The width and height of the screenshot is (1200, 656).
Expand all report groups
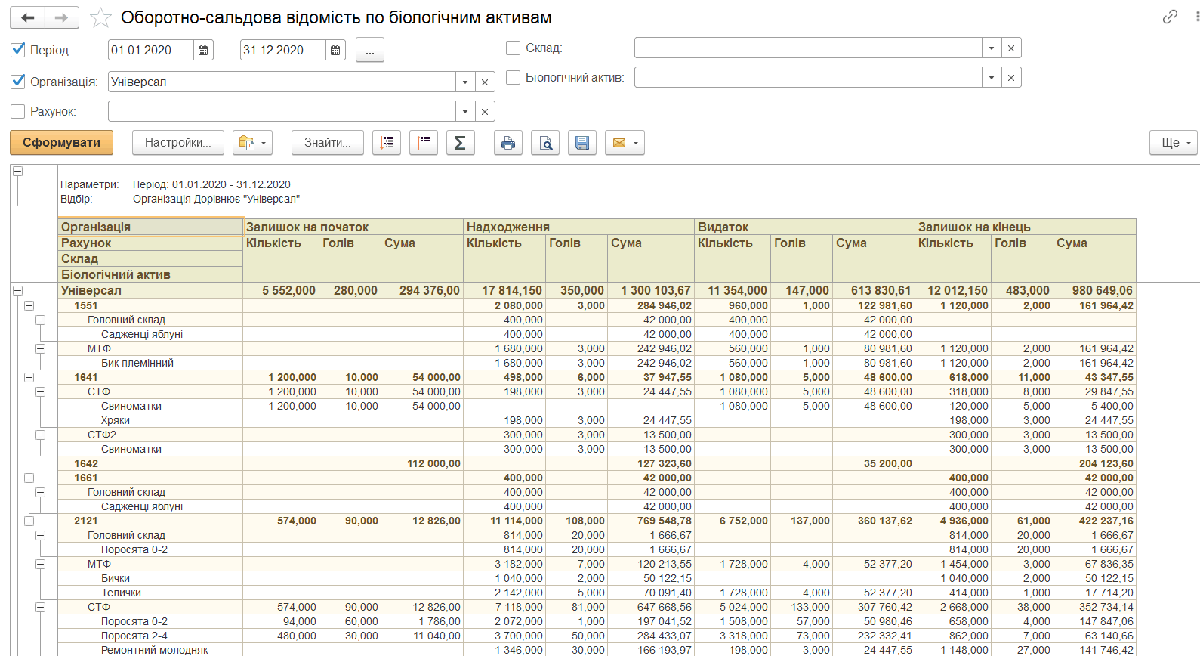(386, 143)
